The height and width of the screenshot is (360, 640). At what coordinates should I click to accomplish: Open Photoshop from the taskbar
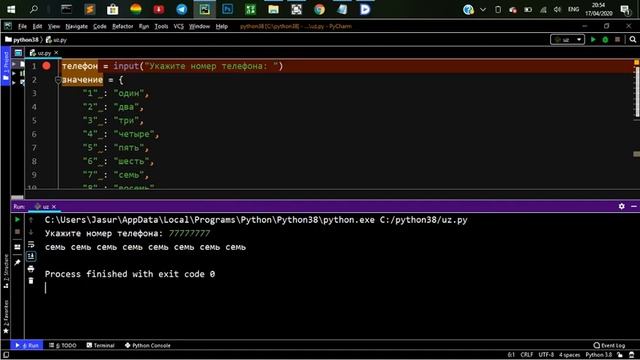click(227, 9)
